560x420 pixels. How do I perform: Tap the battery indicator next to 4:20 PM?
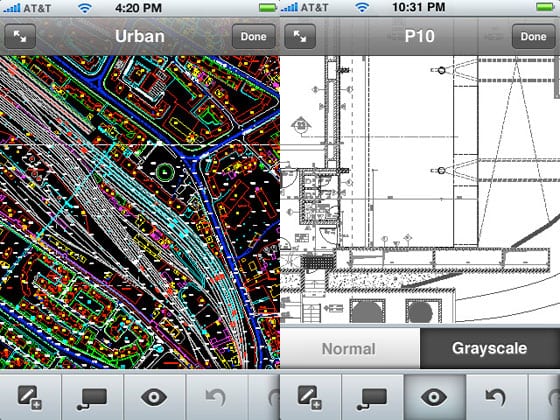coord(268,8)
